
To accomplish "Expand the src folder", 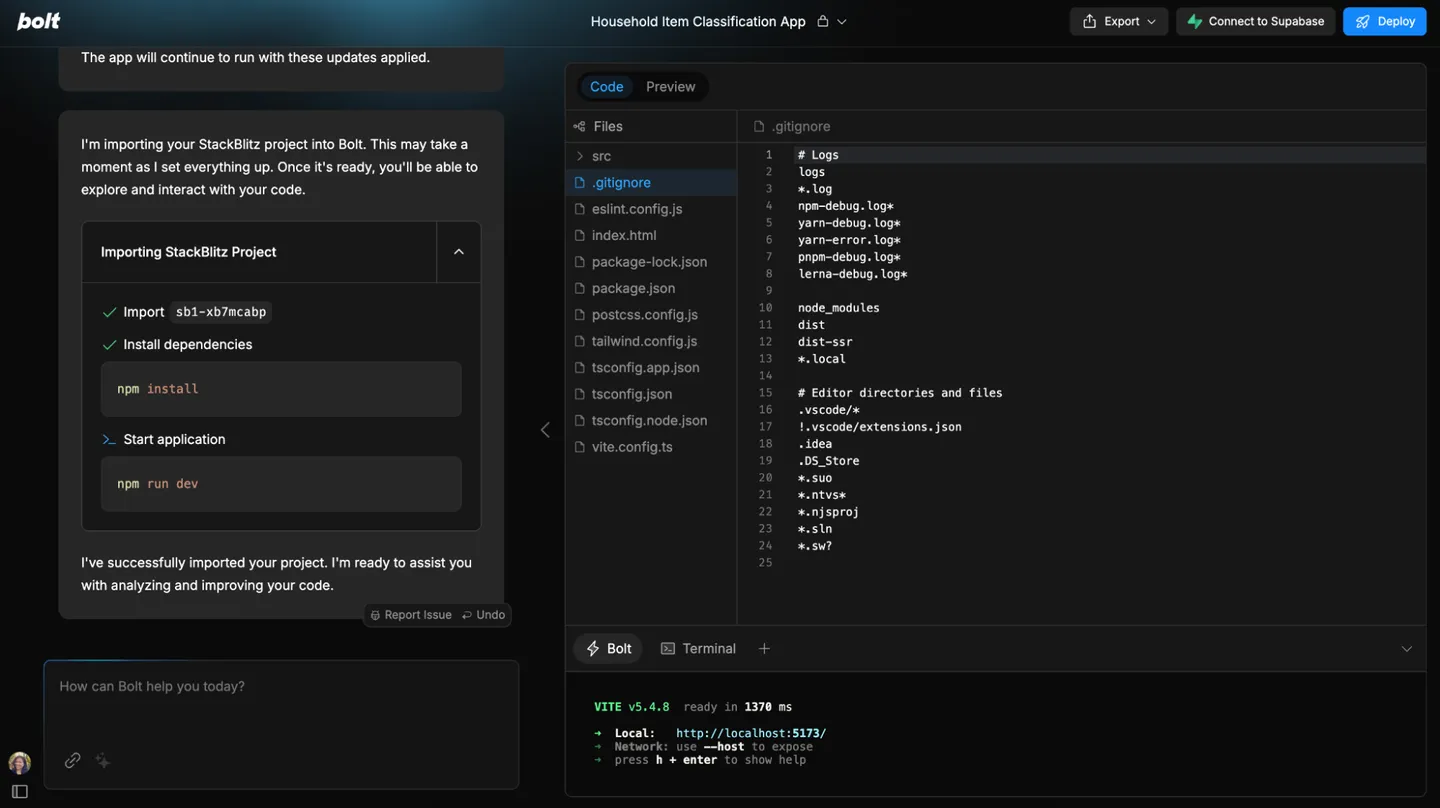I will [601, 156].
